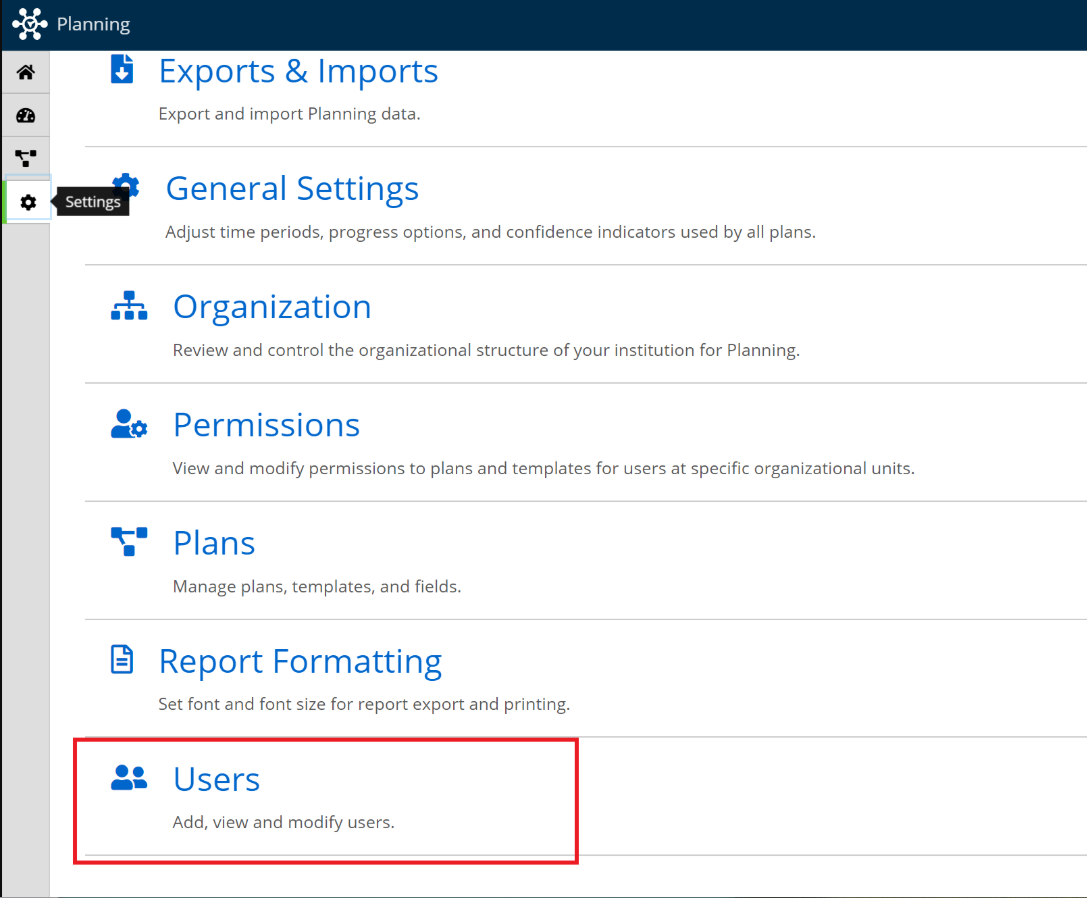
Task: Click the Permissions user-gear icon
Action: (128, 423)
